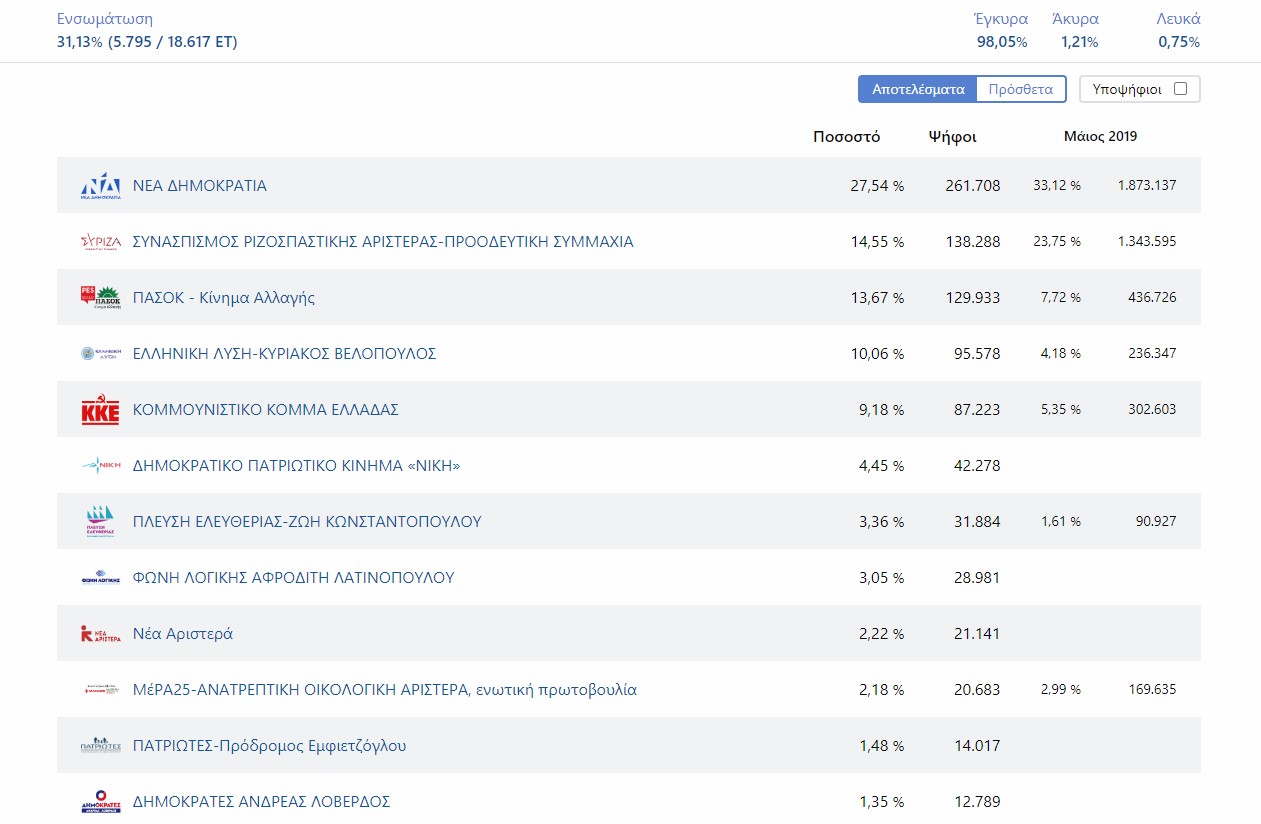Select the Αποτελέσματα tab

[x=917, y=89]
